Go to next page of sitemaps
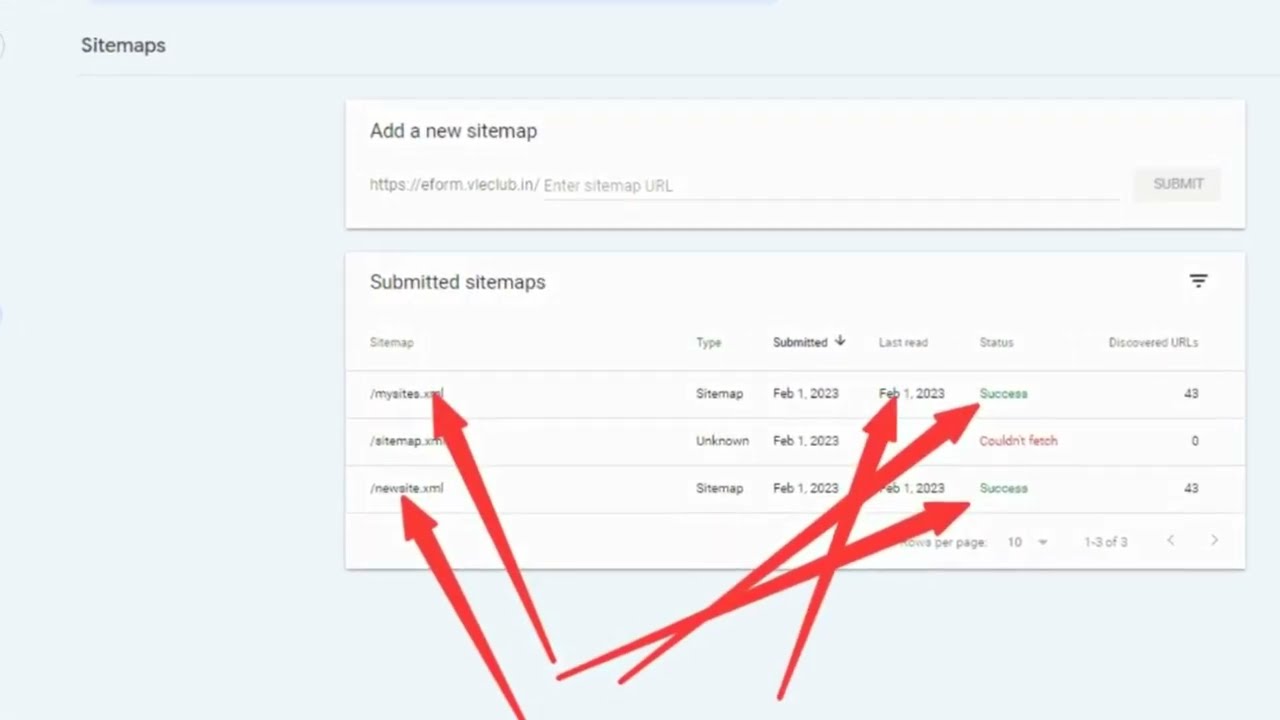Image resolution: width=1280 pixels, height=720 pixels. [1214, 541]
